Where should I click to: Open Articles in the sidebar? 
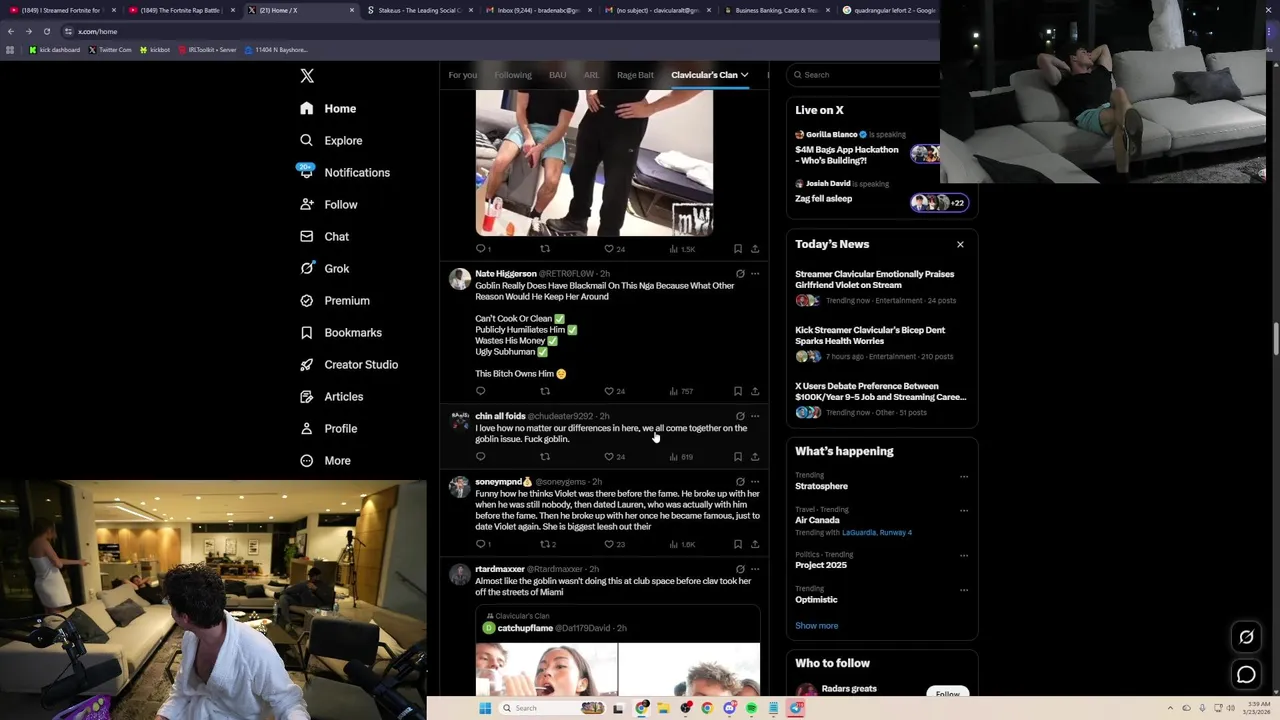tap(331, 396)
